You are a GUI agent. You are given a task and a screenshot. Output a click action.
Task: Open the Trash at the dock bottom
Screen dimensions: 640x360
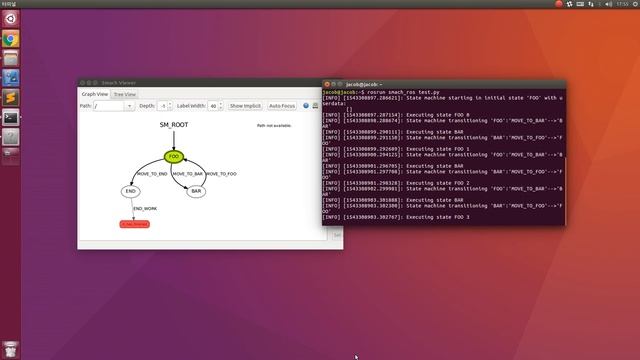(x=11, y=349)
